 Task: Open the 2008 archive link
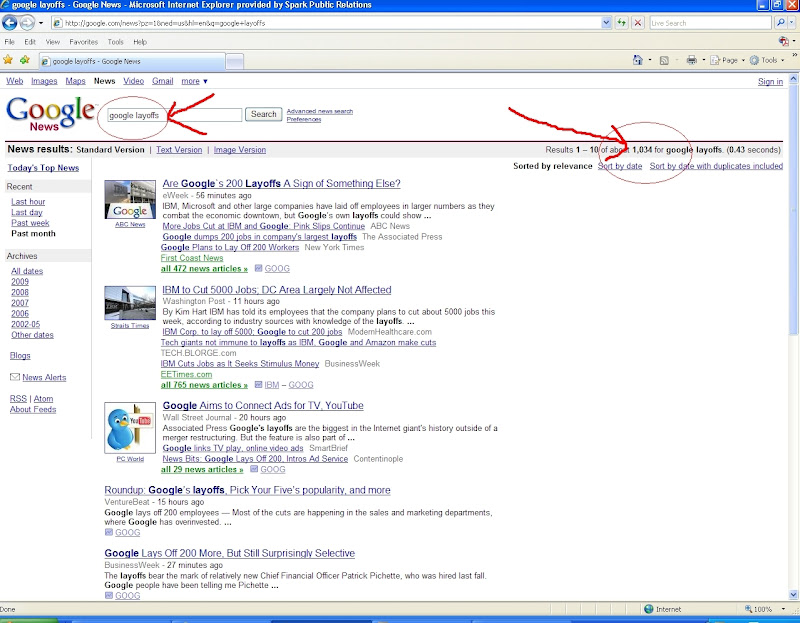pos(20,292)
